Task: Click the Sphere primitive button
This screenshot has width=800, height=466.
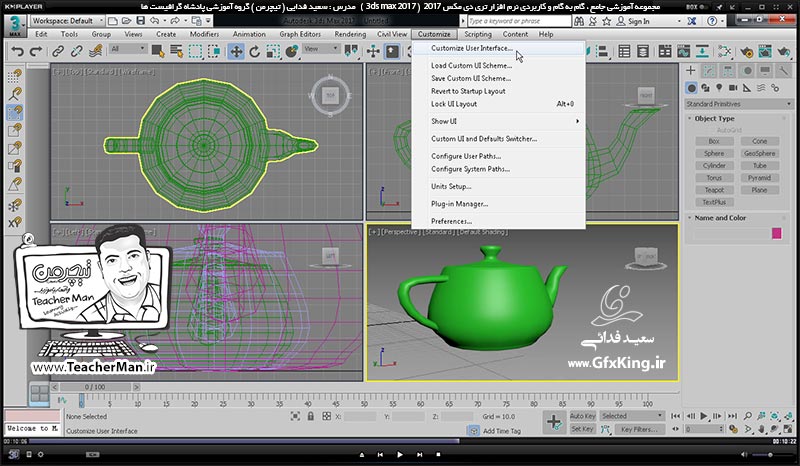Action: [714, 153]
